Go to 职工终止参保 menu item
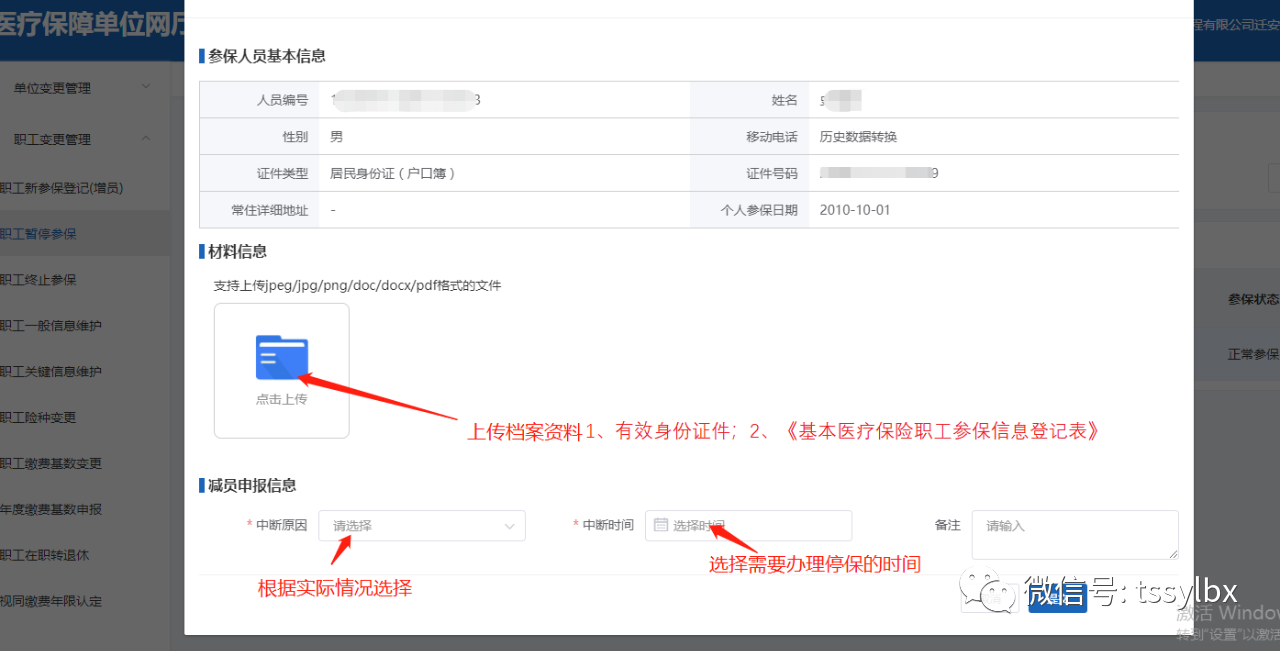Screen dimensions: 1280x651 tap(40, 280)
